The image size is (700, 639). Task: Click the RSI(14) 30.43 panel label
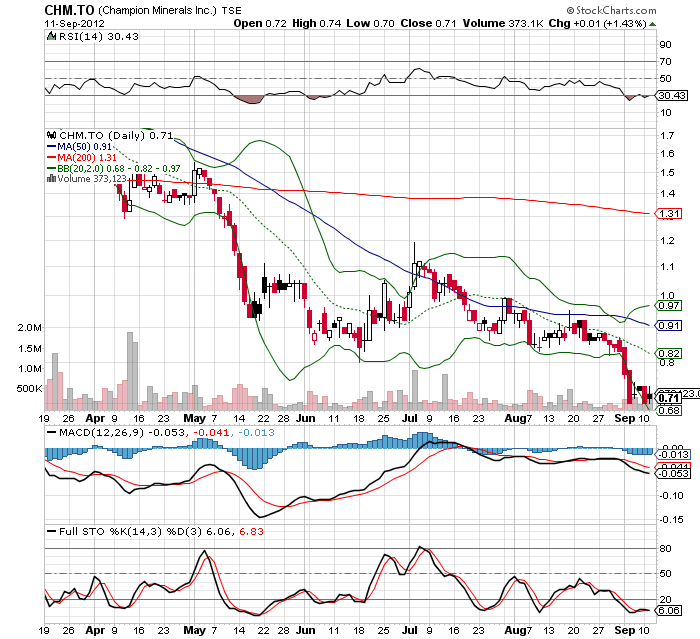tap(99, 37)
